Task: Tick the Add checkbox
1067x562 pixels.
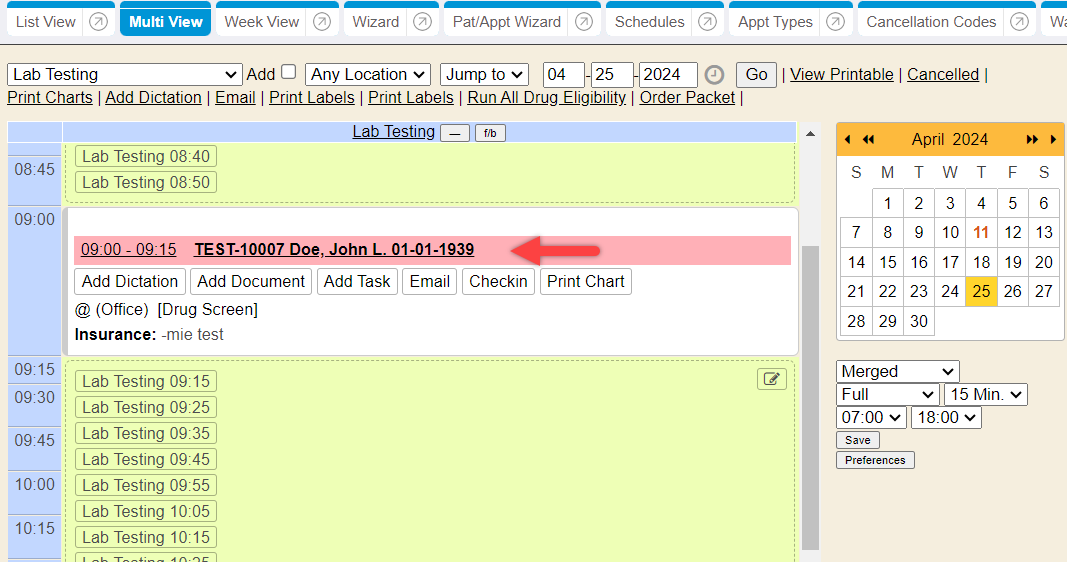Action: (288, 72)
